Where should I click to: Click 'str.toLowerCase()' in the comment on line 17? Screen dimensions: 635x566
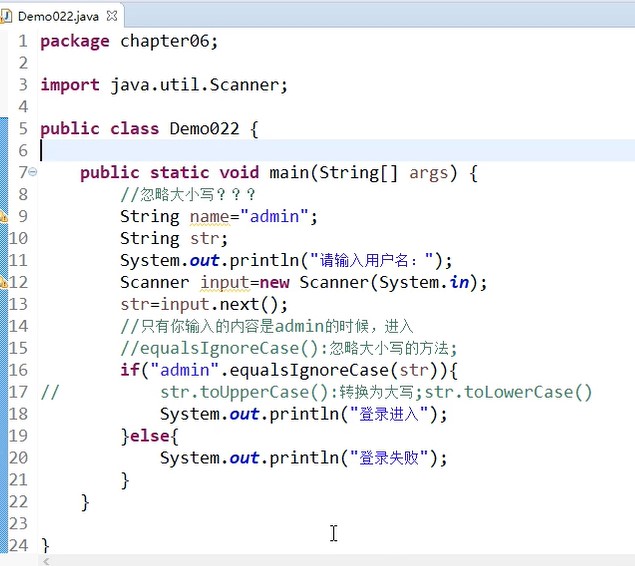pos(508,392)
